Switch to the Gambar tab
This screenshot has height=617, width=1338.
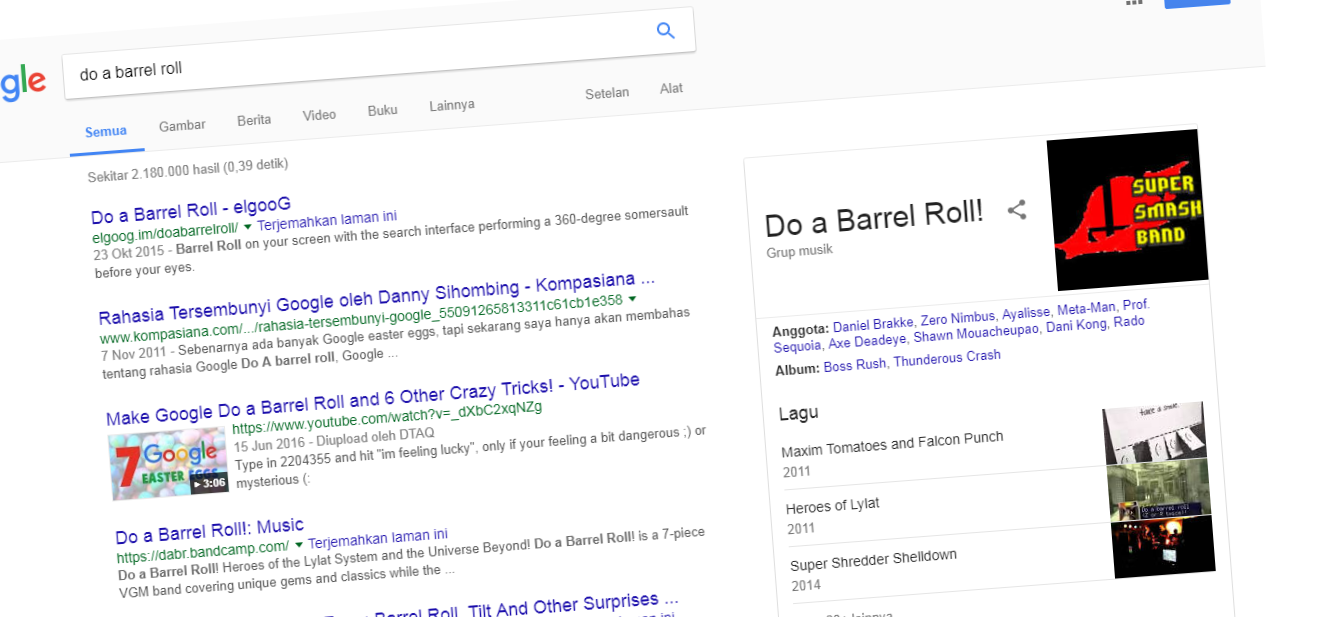pos(182,126)
